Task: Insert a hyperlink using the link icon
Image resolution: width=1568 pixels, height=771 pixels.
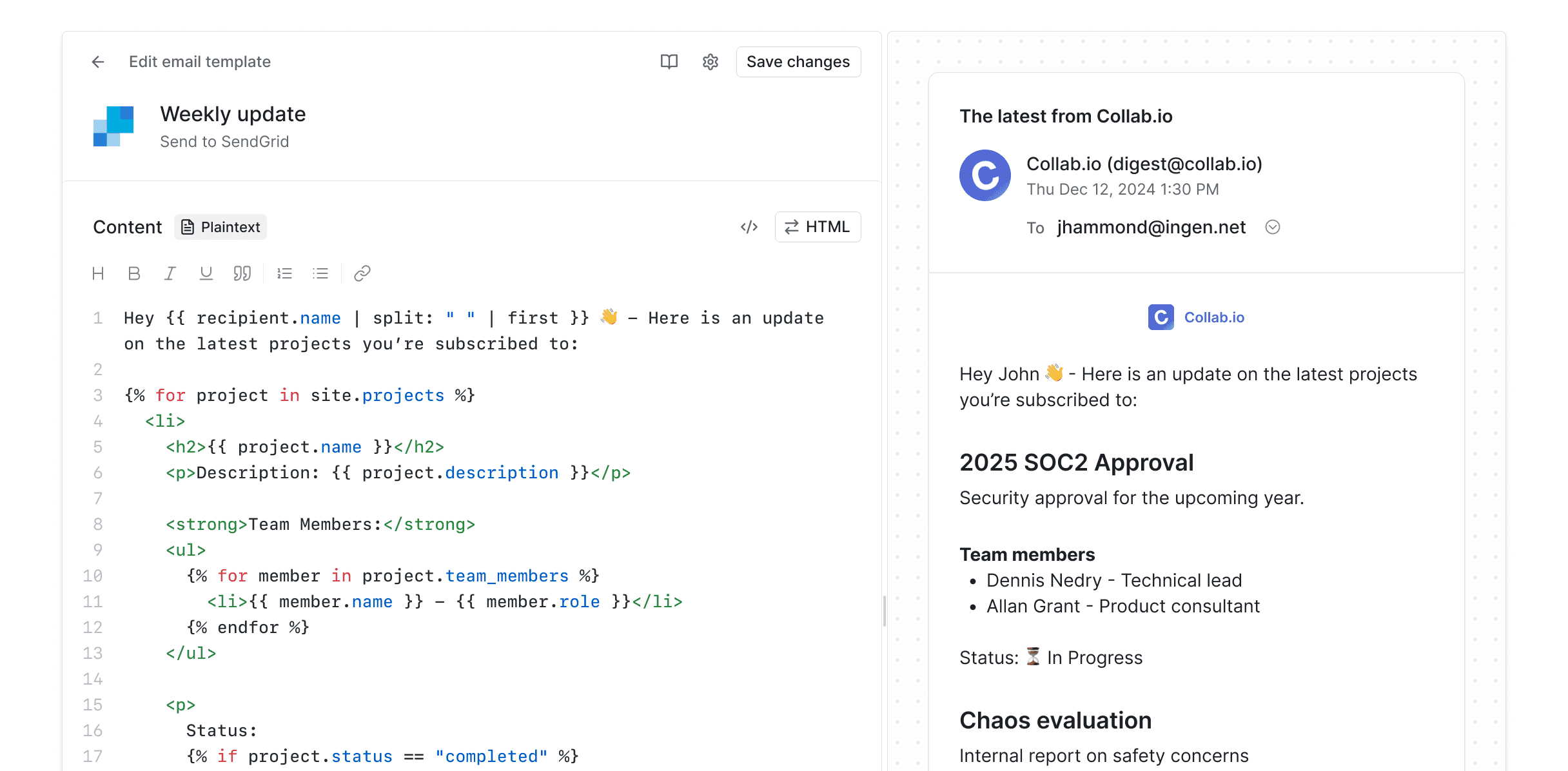Action: tap(362, 273)
